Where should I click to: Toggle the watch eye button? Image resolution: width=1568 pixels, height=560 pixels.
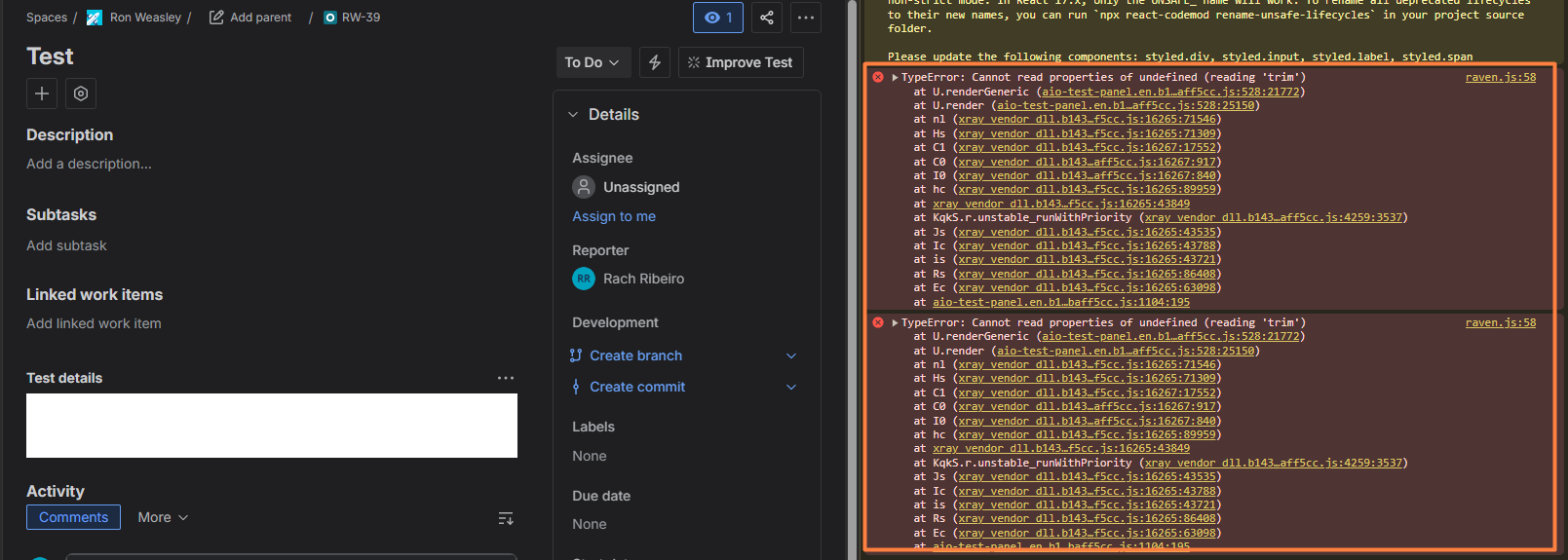tap(718, 18)
